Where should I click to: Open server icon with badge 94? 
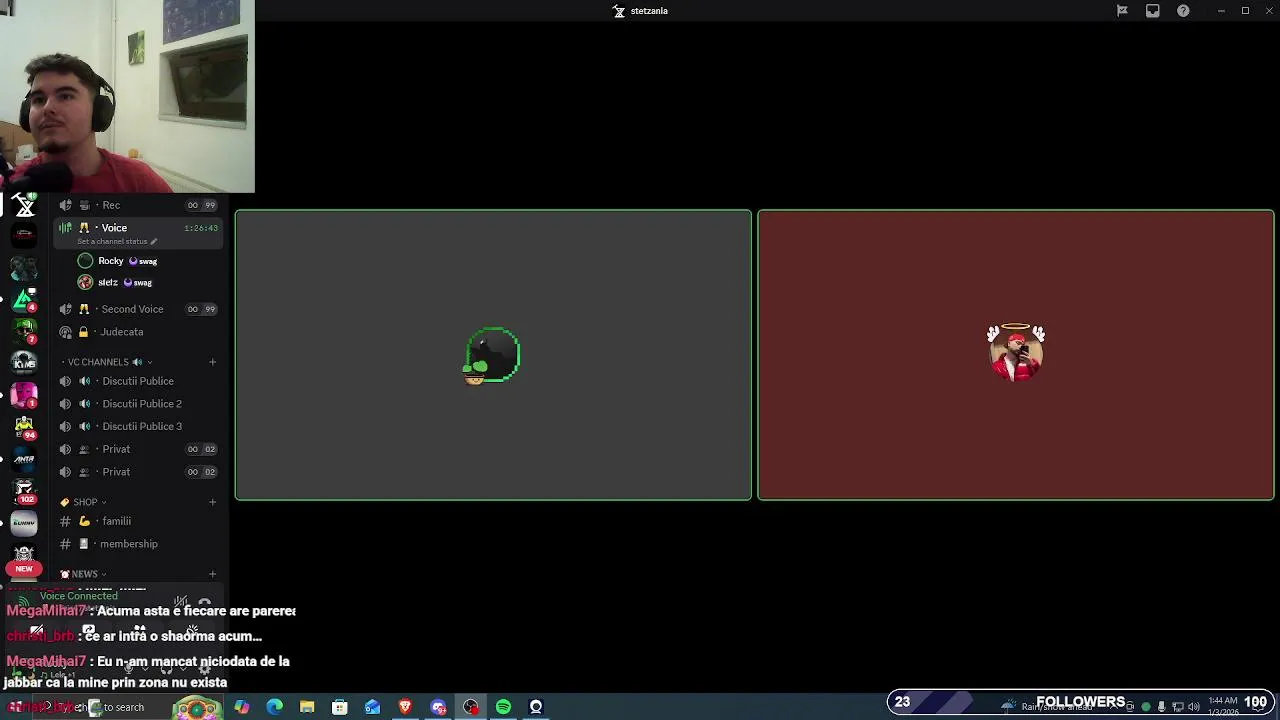[24, 427]
